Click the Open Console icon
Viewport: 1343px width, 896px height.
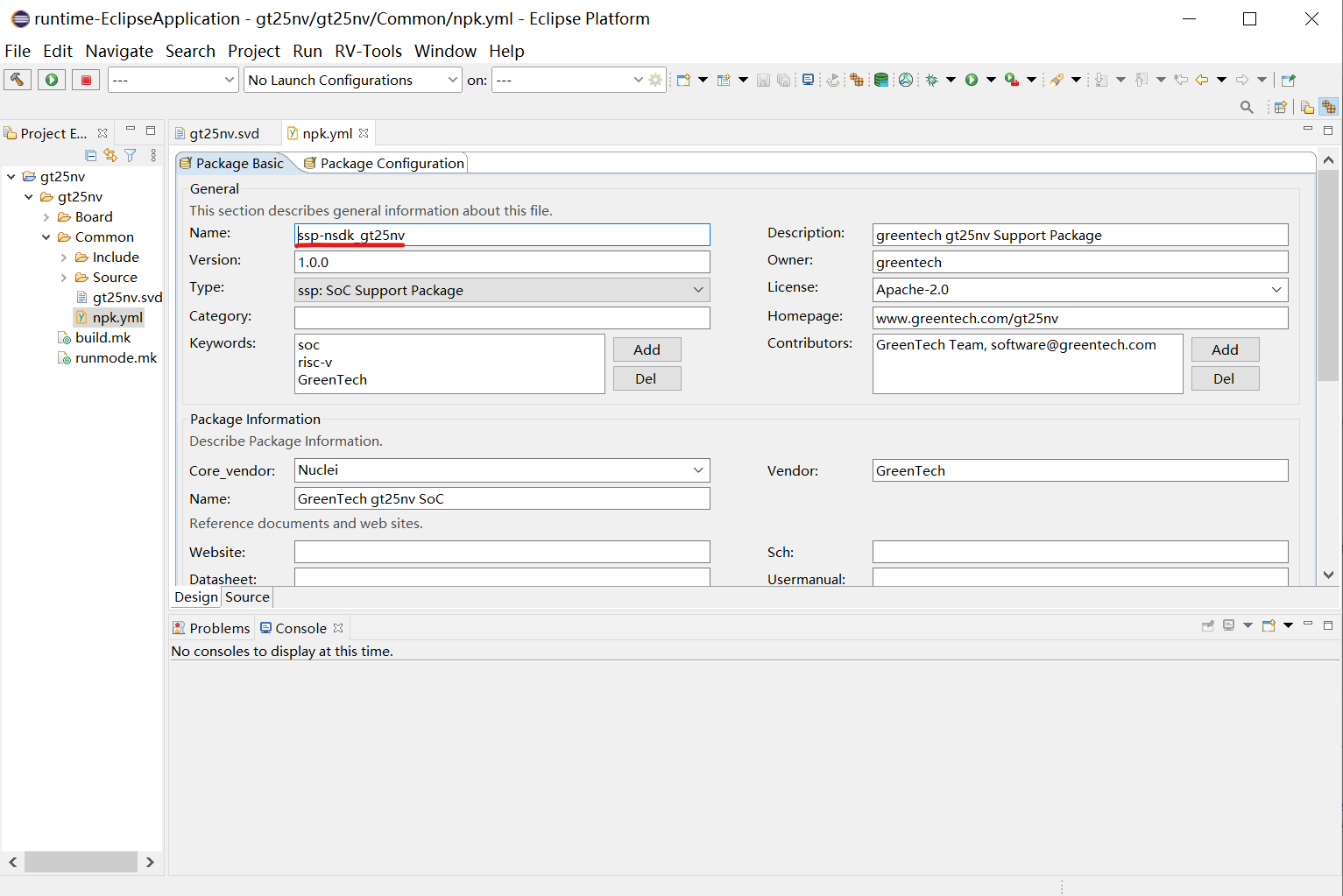coord(1269,625)
